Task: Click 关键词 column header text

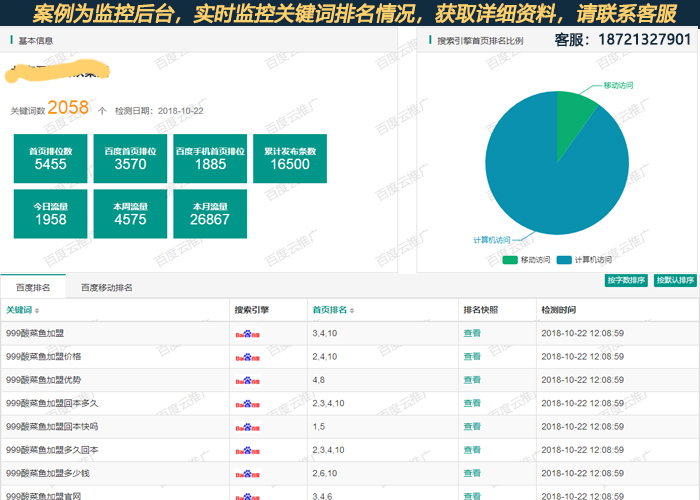Action: click(19, 310)
